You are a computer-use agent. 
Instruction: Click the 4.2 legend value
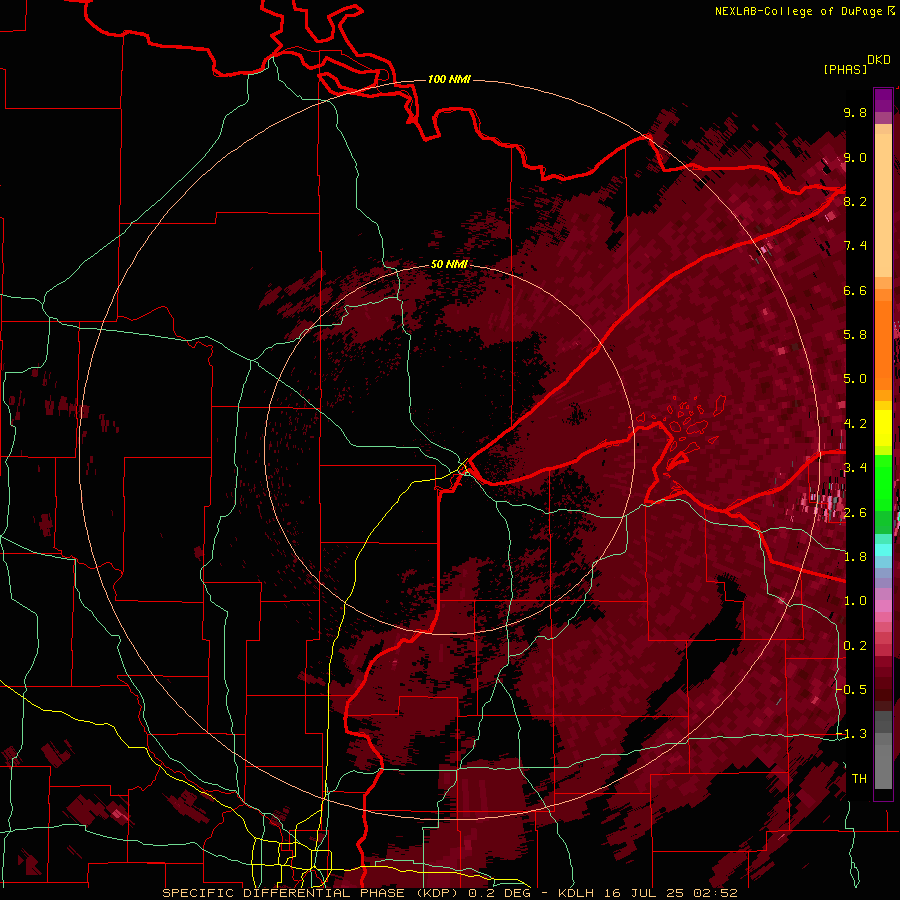tap(855, 424)
